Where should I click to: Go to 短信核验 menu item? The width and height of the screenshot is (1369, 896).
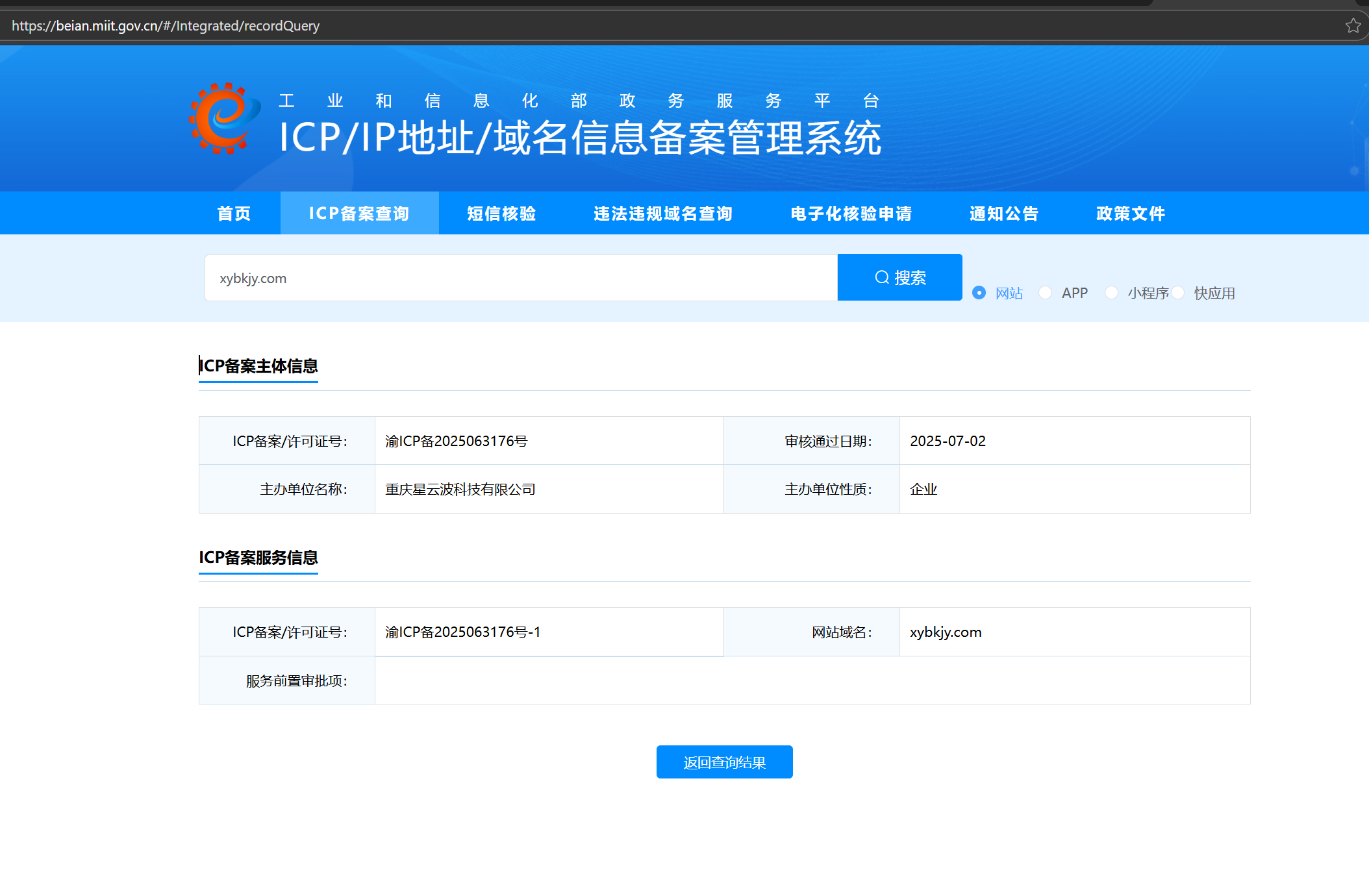[501, 213]
